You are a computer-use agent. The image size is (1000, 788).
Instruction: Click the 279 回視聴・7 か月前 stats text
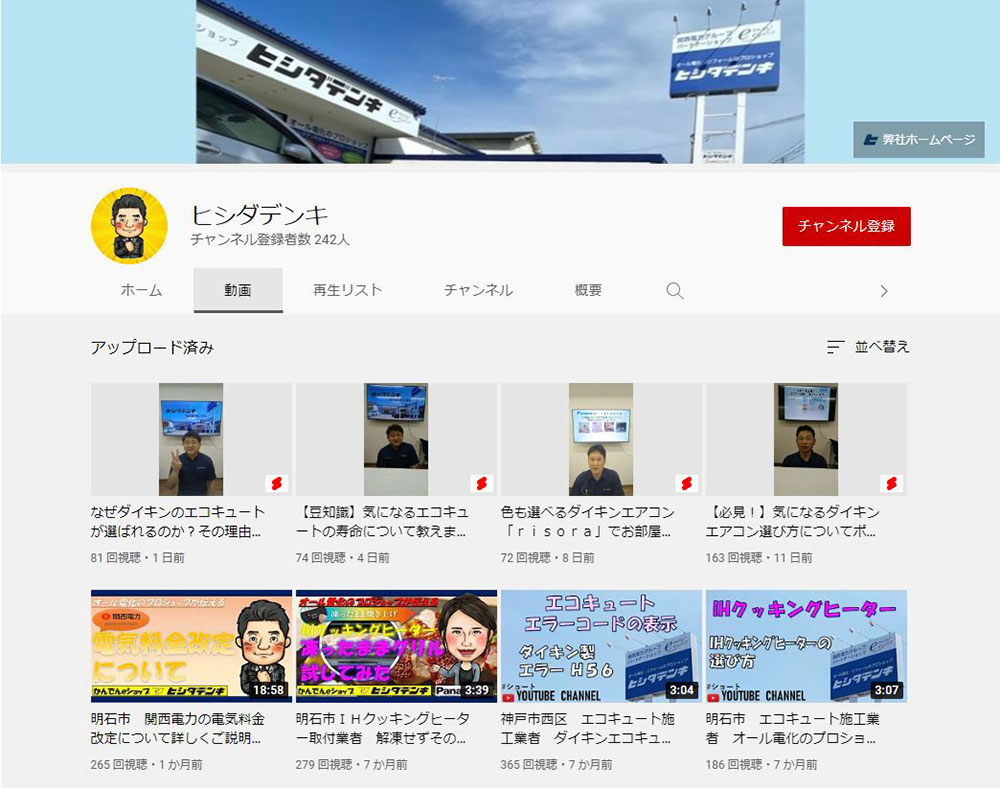(351, 764)
